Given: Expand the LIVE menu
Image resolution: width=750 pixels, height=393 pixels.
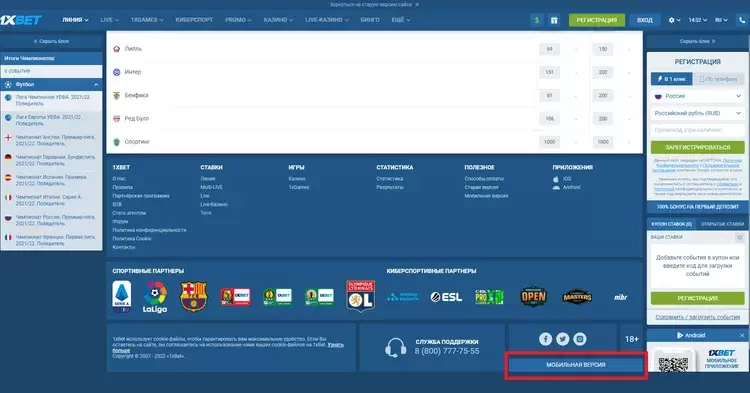Looking at the screenshot, I should [x=109, y=20].
